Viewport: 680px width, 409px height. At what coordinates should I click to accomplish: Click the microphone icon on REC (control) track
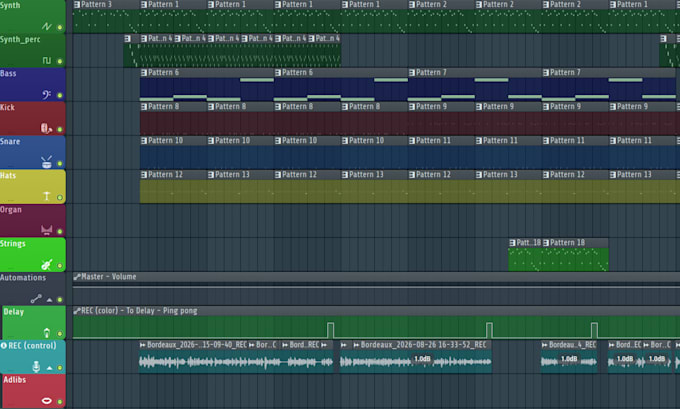(x=36, y=367)
